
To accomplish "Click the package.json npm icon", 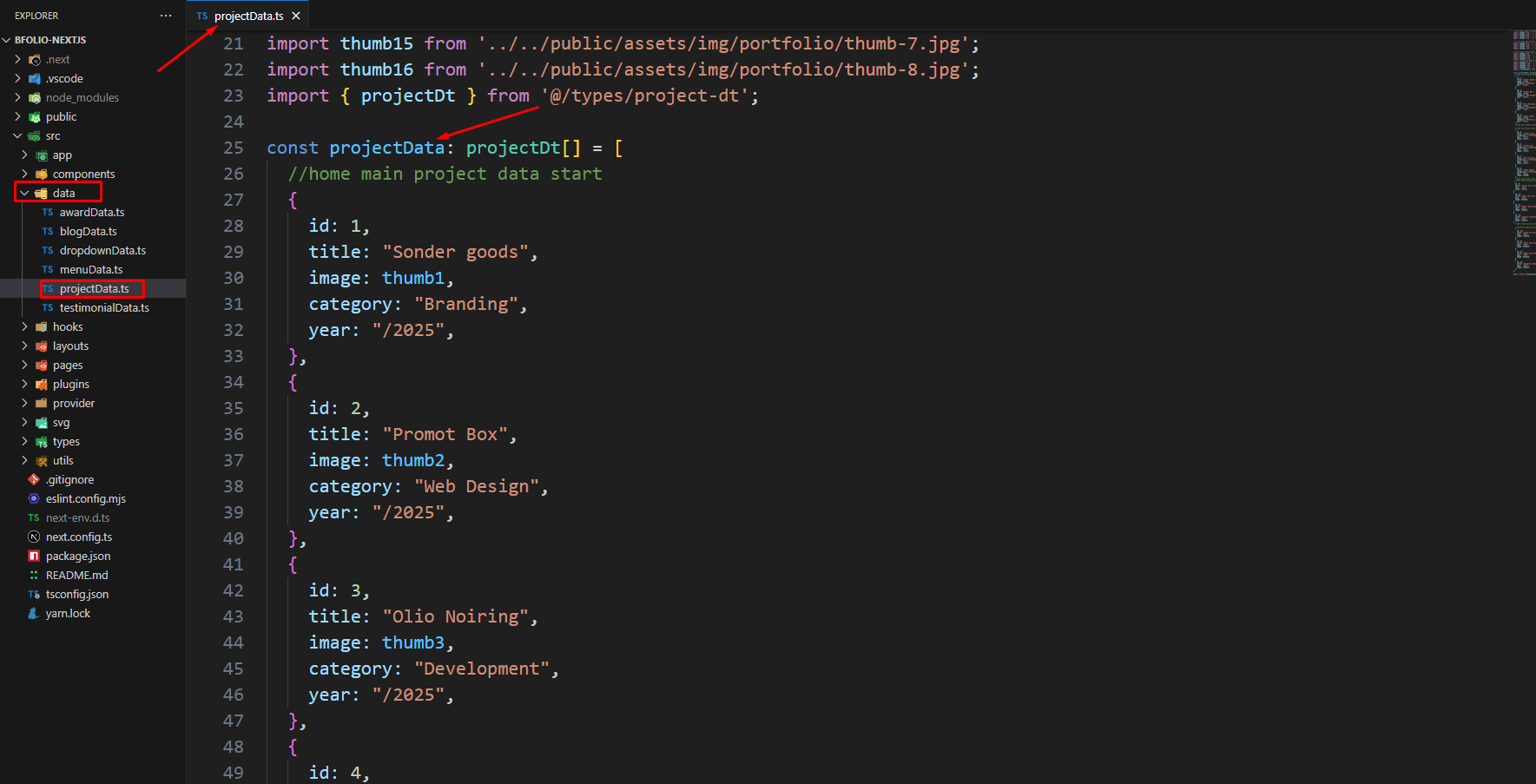I will tap(34, 557).
